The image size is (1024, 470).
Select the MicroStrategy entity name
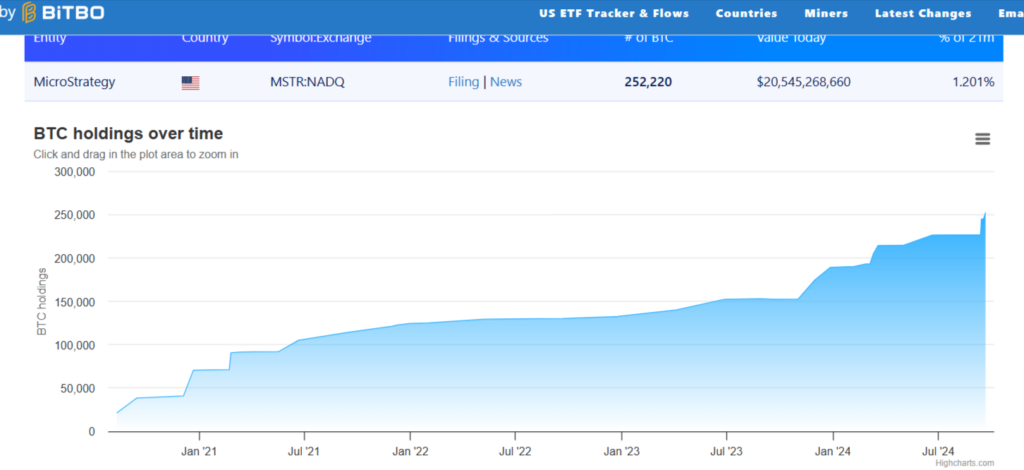tap(74, 82)
